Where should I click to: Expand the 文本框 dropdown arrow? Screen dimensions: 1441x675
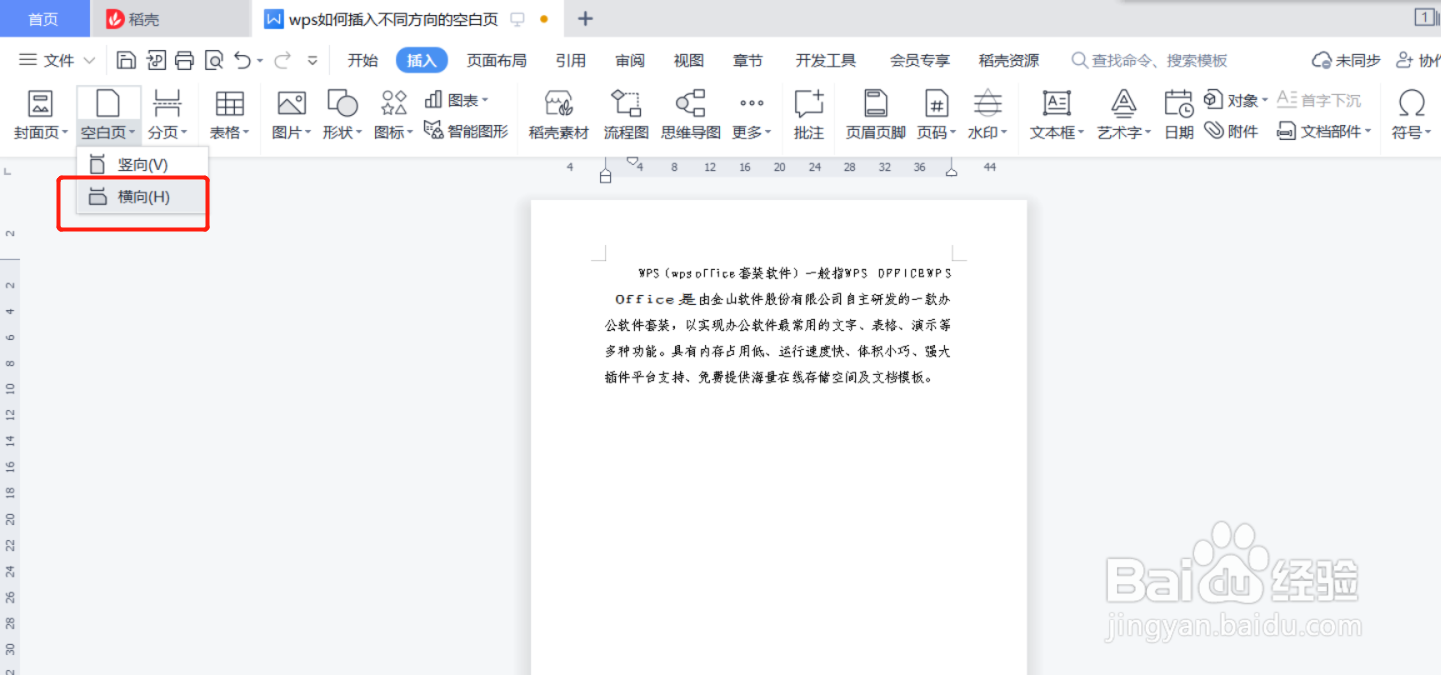click(x=1081, y=133)
